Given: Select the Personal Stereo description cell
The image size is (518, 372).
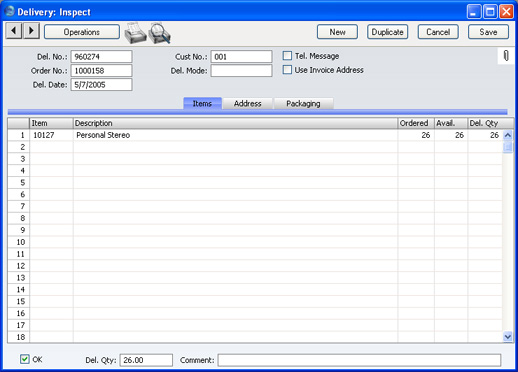Looking at the screenshot, I should [x=235, y=135].
